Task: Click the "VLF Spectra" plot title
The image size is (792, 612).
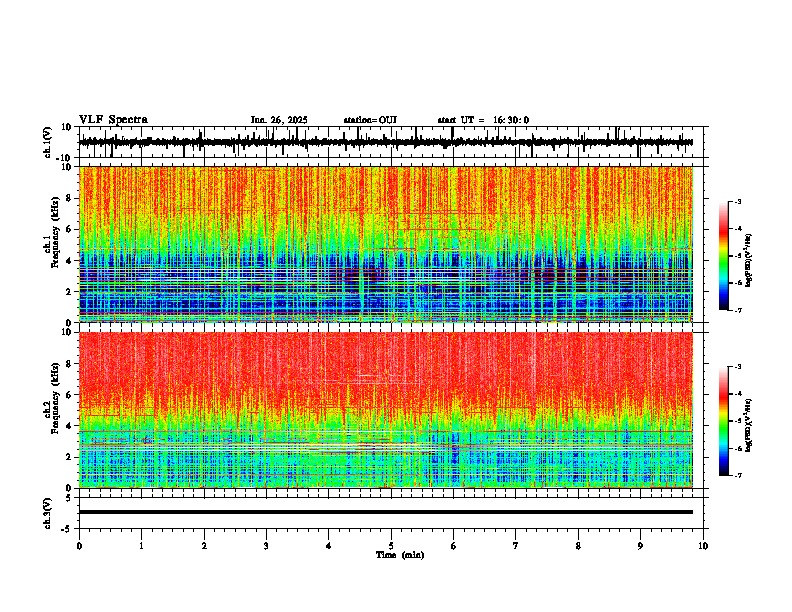Action: point(113,120)
